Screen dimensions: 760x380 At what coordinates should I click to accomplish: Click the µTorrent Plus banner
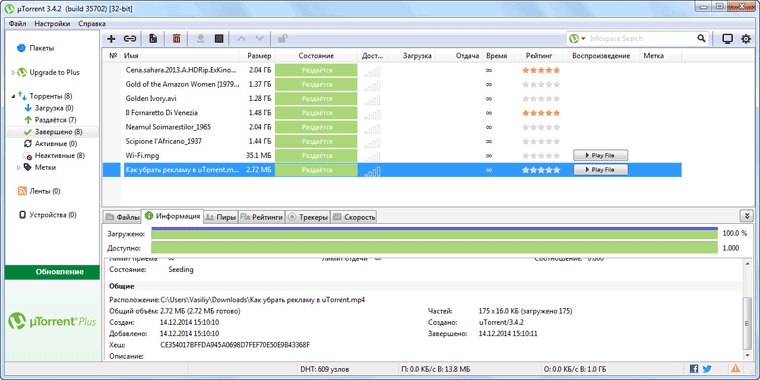(52, 320)
